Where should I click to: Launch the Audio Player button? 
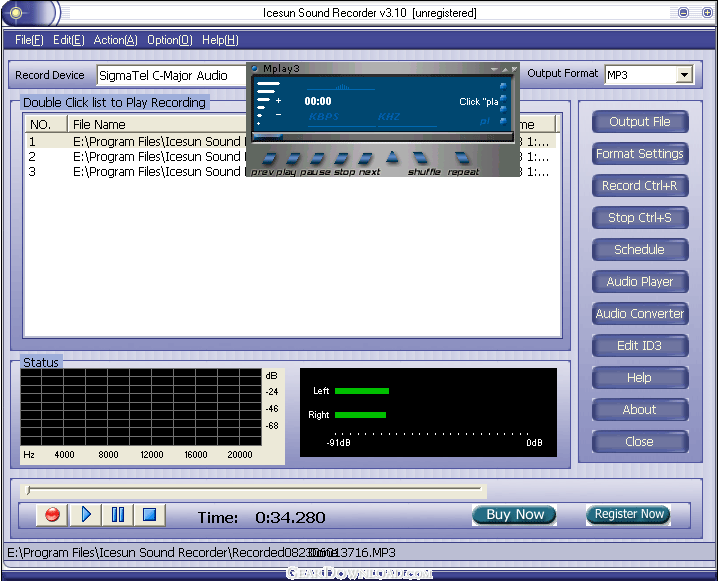click(x=640, y=282)
